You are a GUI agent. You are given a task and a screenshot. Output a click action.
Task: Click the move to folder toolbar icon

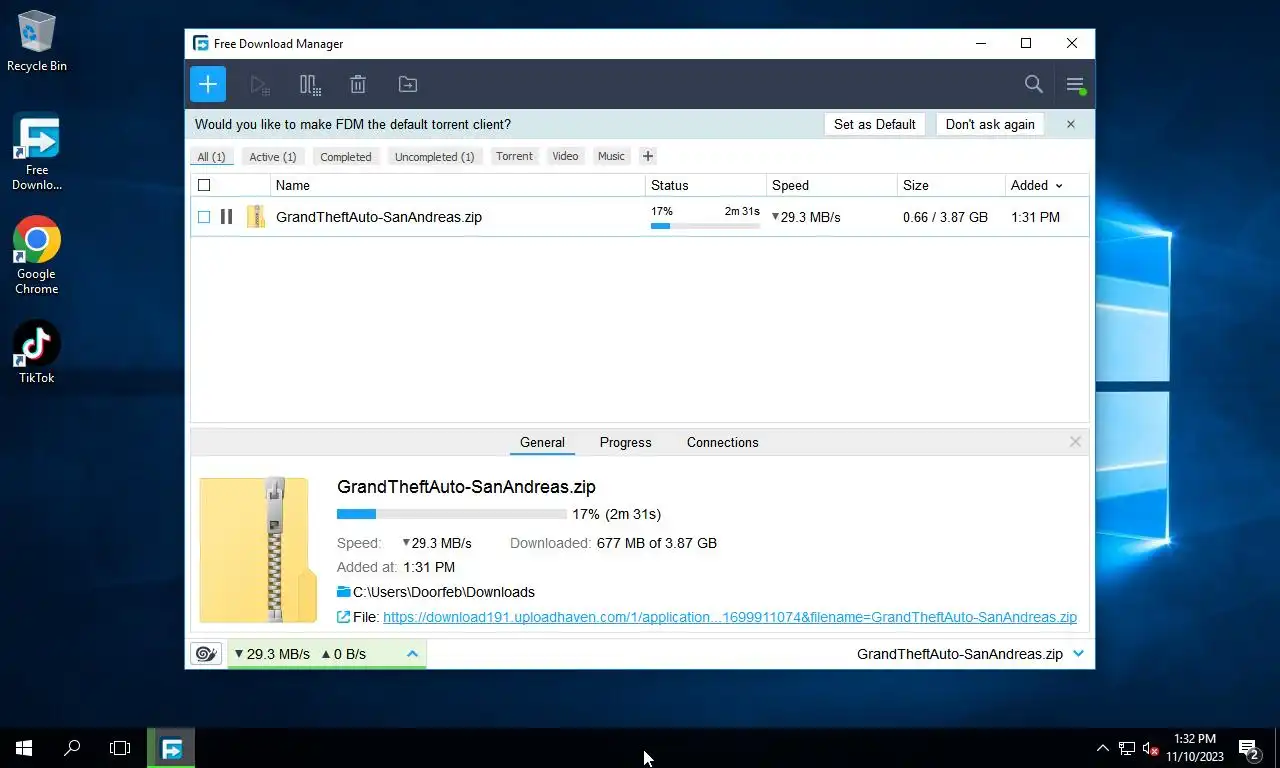pos(408,85)
